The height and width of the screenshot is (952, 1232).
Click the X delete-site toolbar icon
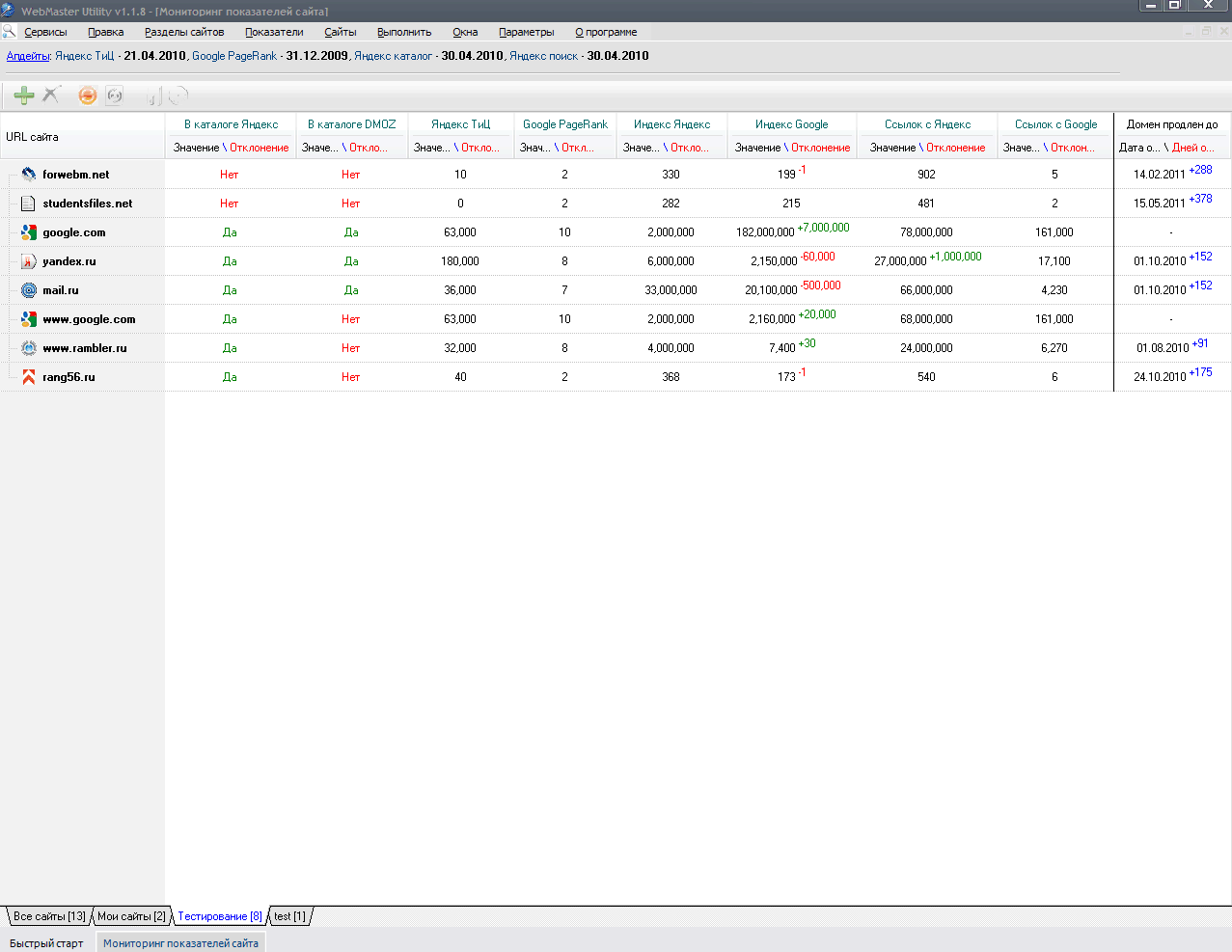pos(52,95)
